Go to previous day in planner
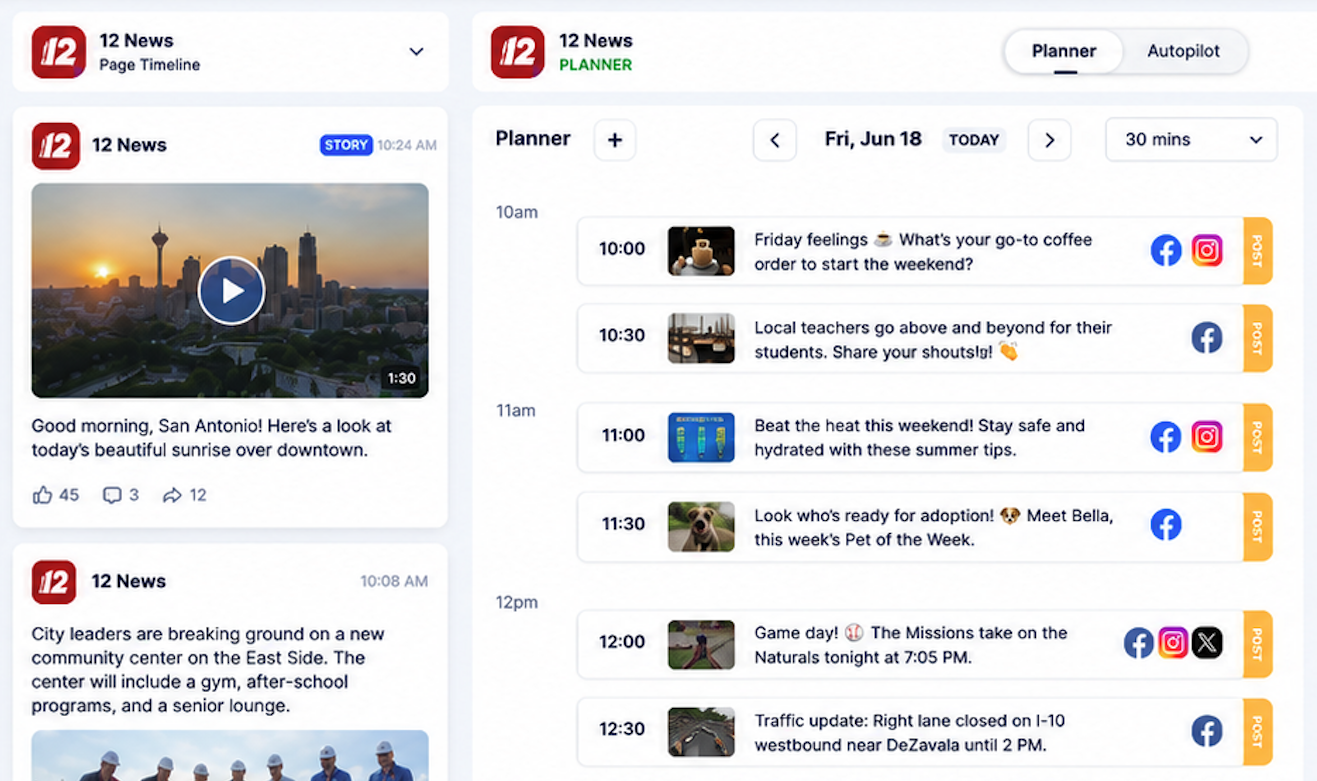1317x781 pixels. point(775,140)
